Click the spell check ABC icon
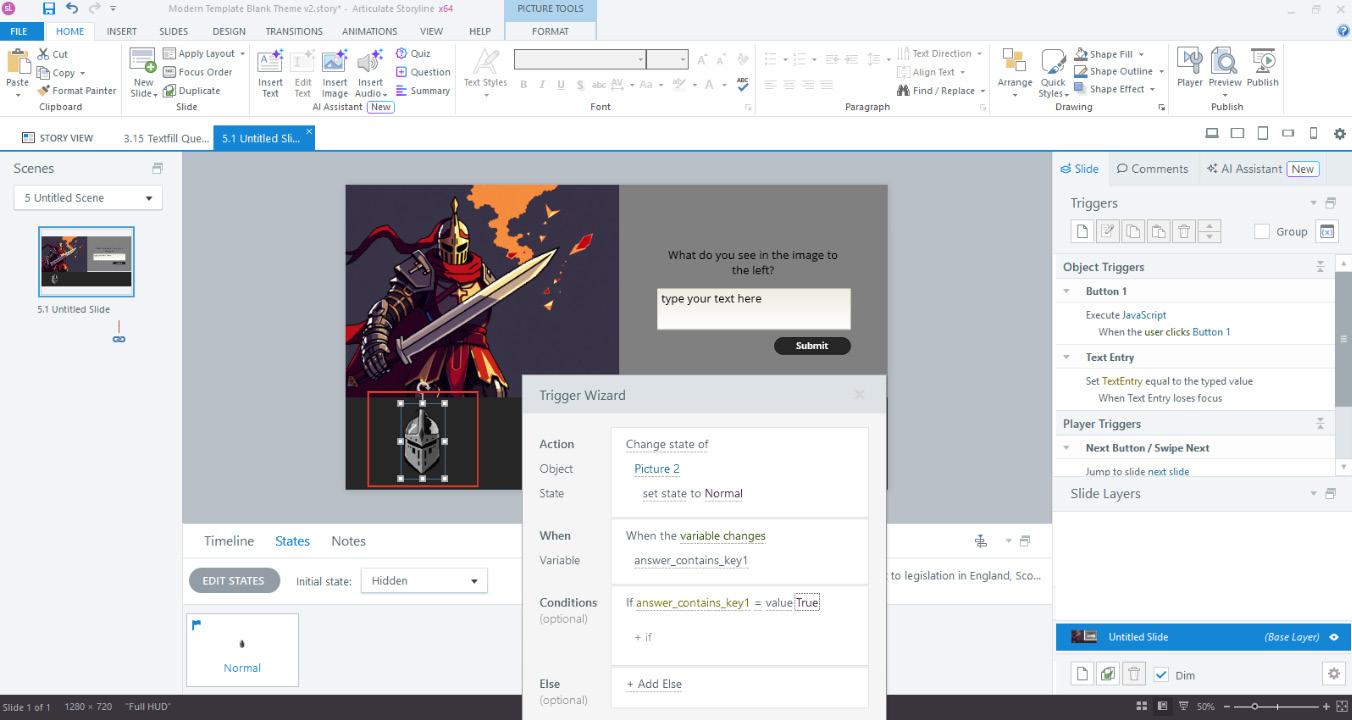1352x720 pixels. [x=743, y=85]
